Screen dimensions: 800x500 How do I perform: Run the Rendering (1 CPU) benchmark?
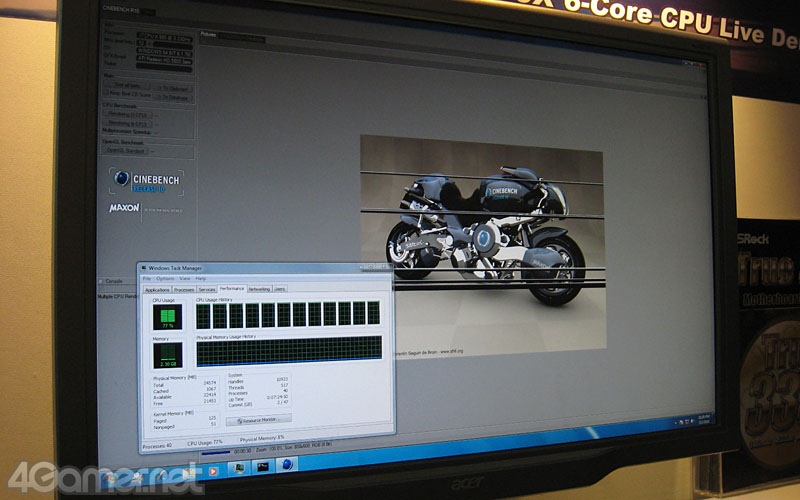(x=127, y=114)
